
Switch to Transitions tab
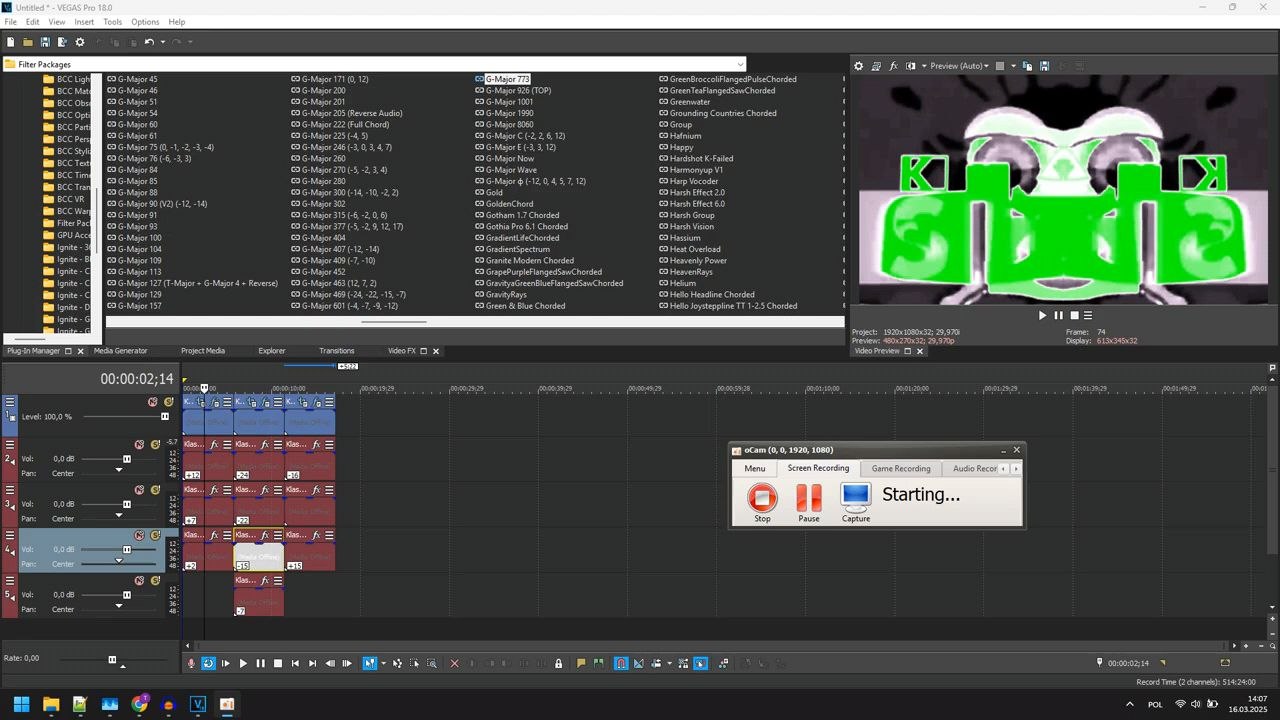point(336,351)
